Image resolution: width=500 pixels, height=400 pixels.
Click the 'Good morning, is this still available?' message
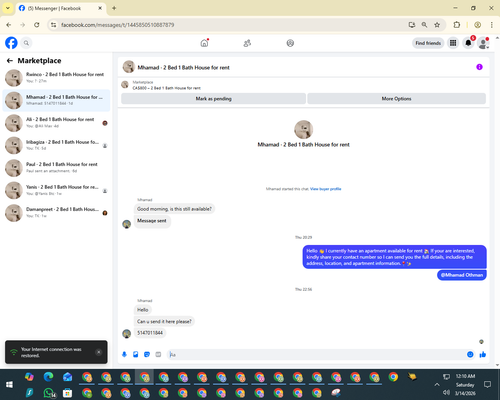[x=174, y=209]
